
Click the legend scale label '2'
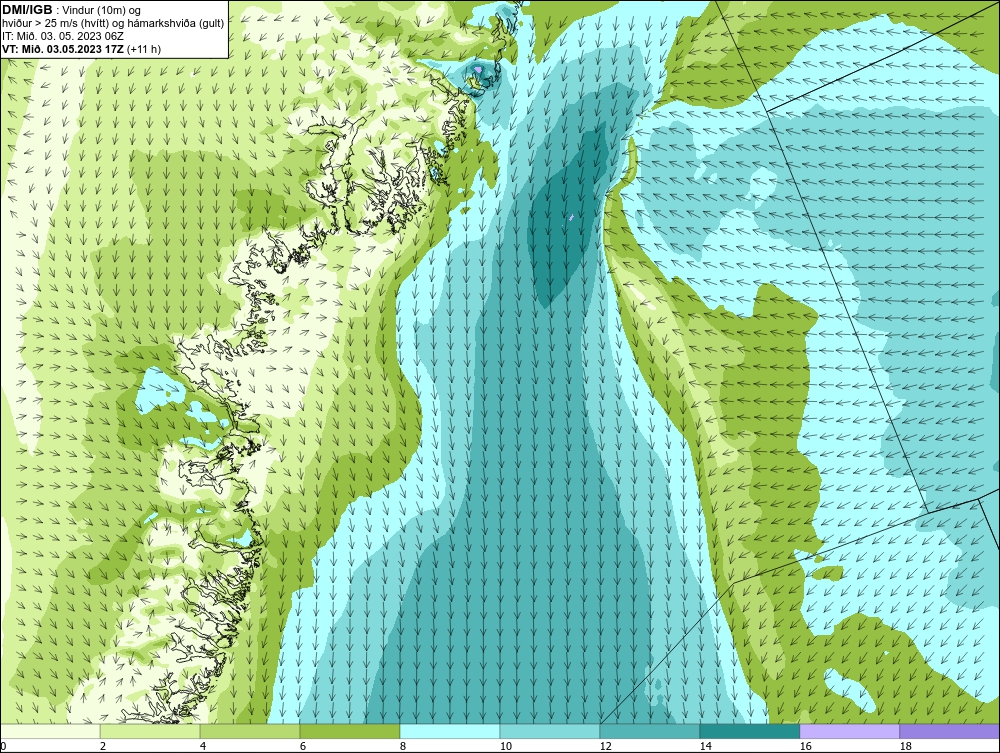click(x=103, y=746)
